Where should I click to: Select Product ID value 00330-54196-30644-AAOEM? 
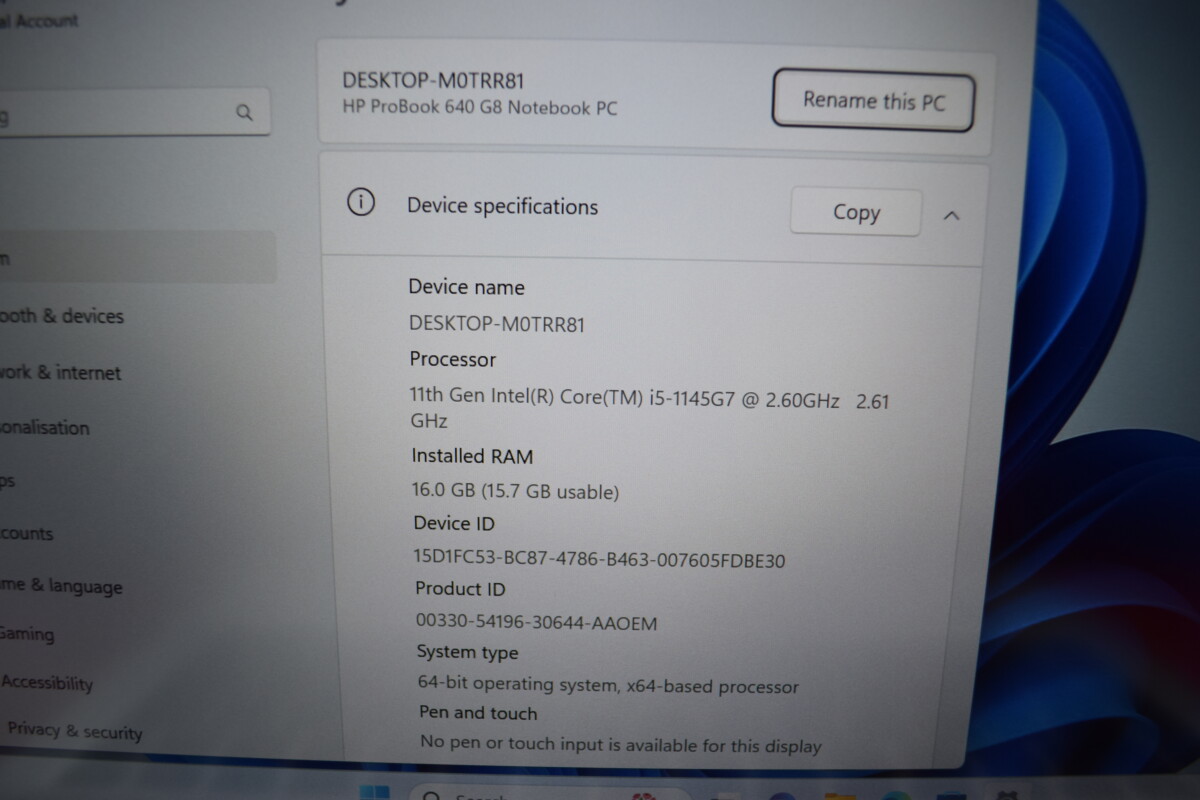(536, 623)
